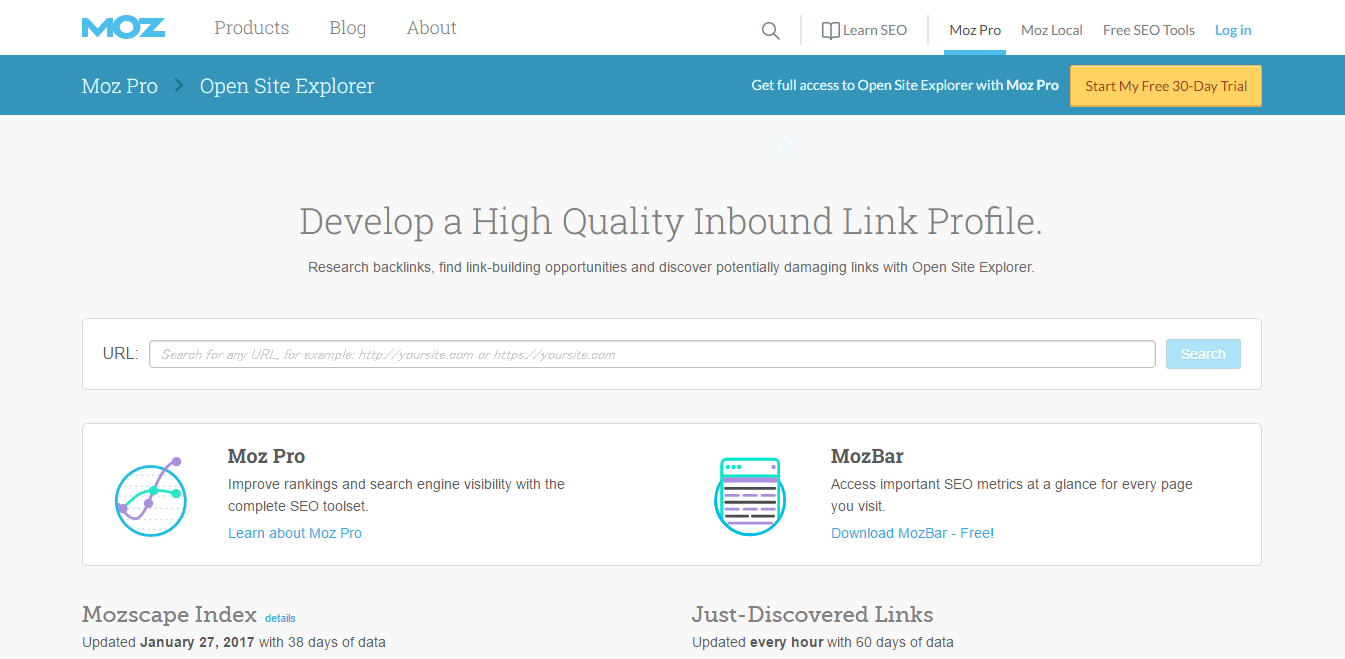Open the Products menu
This screenshot has height=659, width=1345.
point(251,28)
